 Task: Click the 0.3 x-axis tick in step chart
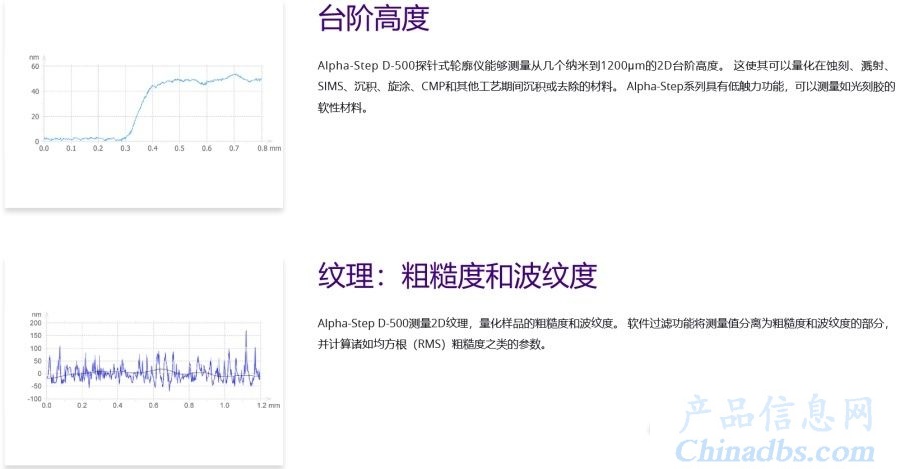125,148
